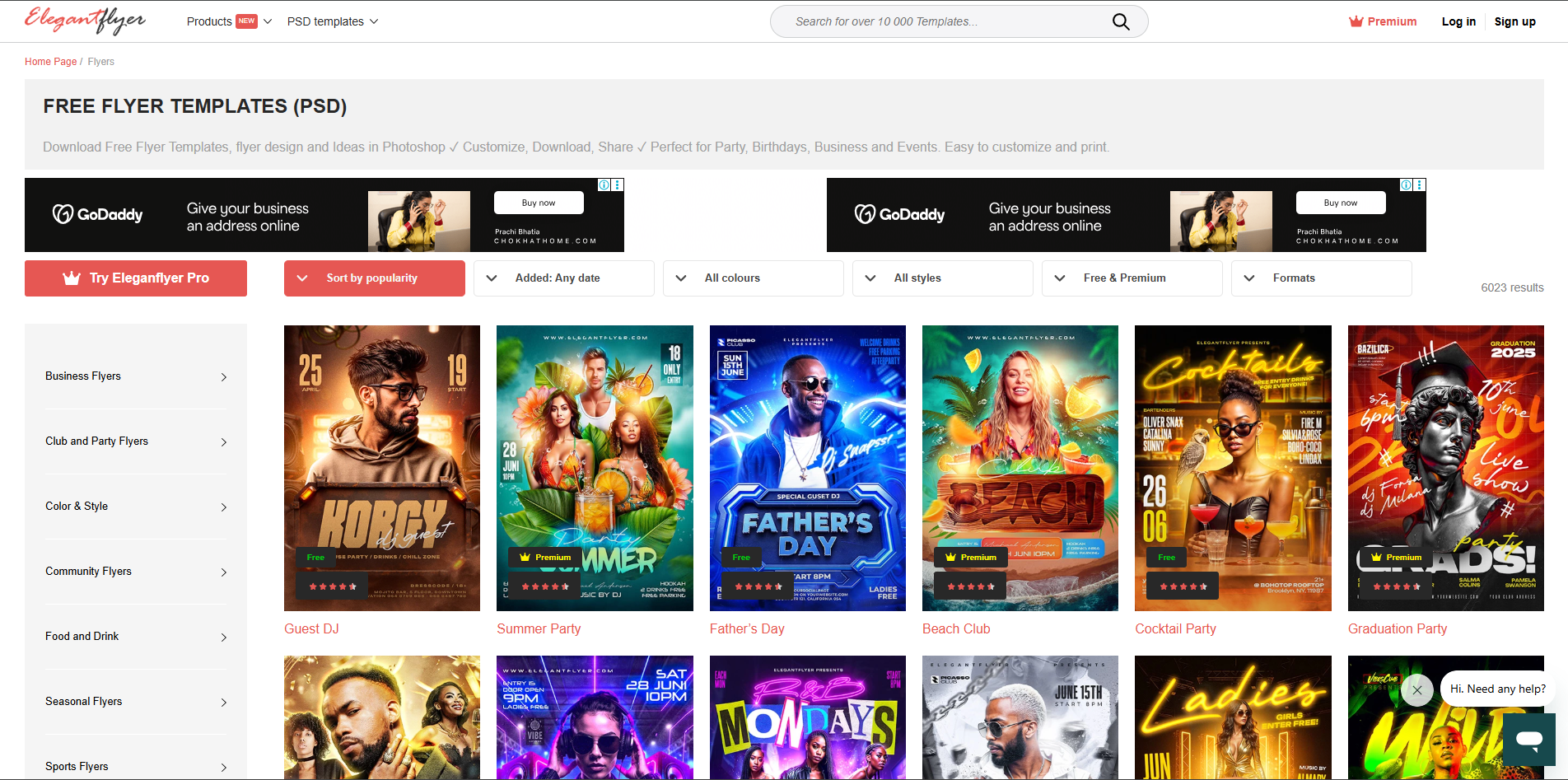Click the Free badge on Father's Day flyer
The width and height of the screenshot is (1568, 780).
coord(740,557)
